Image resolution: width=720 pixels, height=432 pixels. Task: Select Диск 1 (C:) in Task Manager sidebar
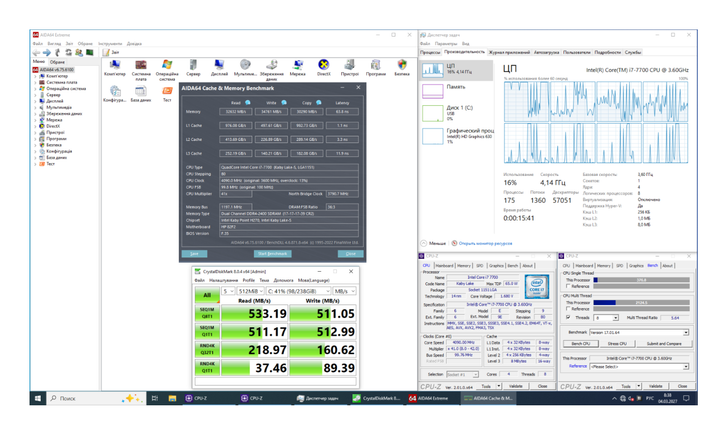456,112
